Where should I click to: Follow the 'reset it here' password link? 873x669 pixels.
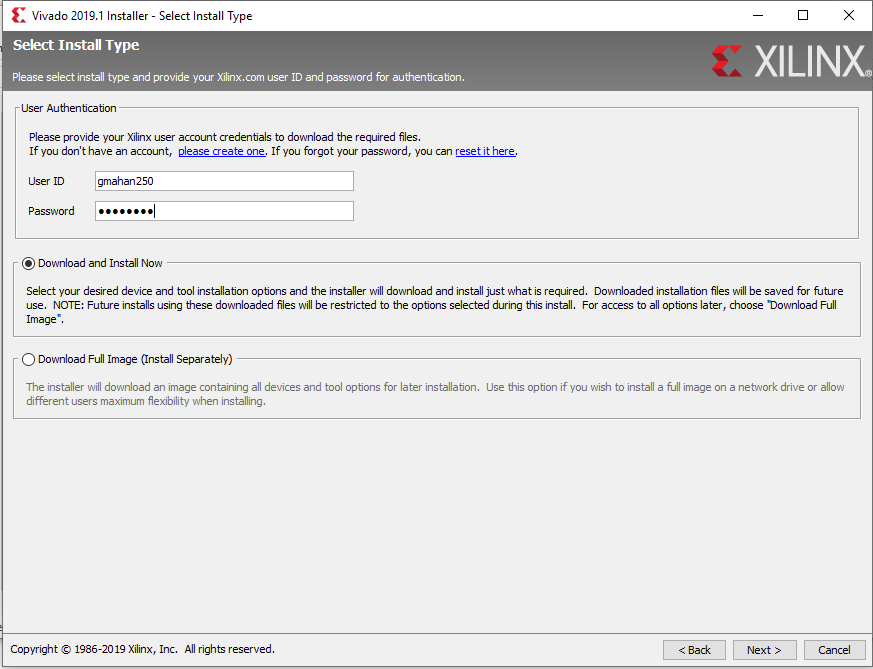485,151
